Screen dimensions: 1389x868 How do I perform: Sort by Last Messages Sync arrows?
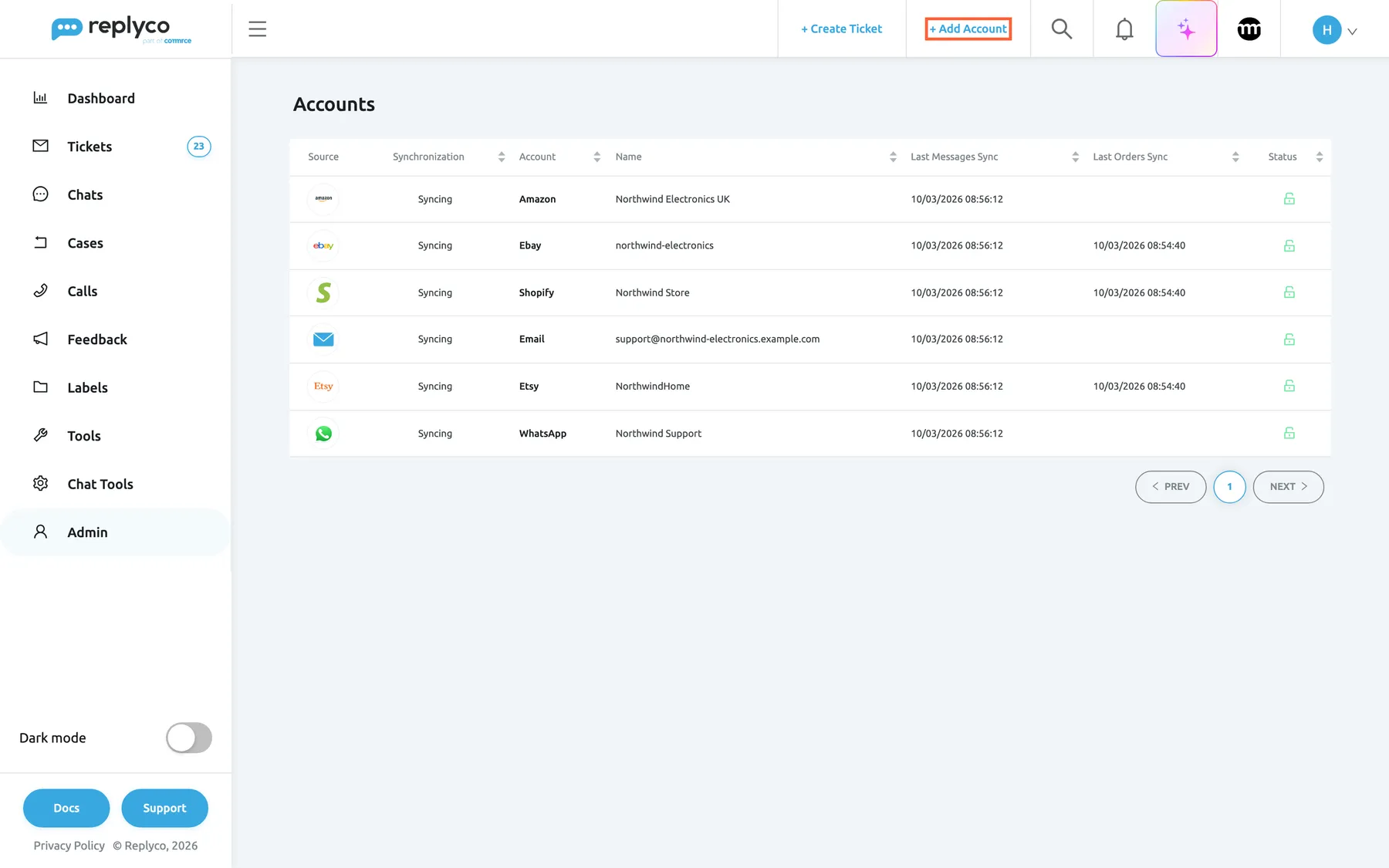(x=1075, y=157)
